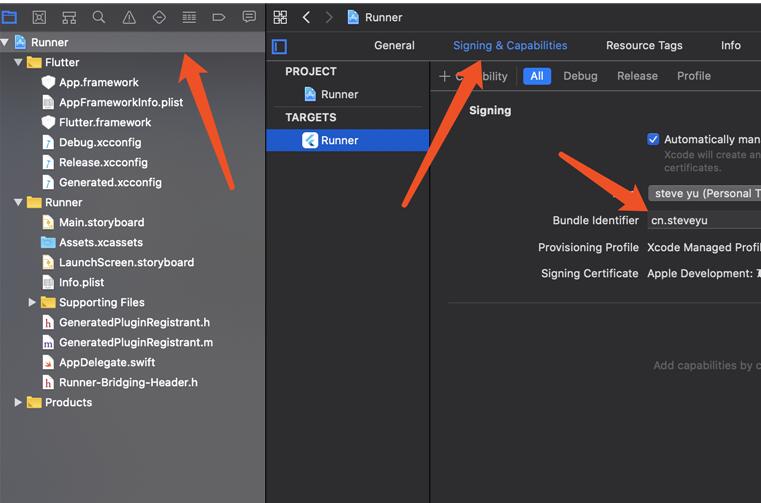Click the Runner project icon under PROJECT
The height and width of the screenshot is (503, 761).
[x=310, y=94]
